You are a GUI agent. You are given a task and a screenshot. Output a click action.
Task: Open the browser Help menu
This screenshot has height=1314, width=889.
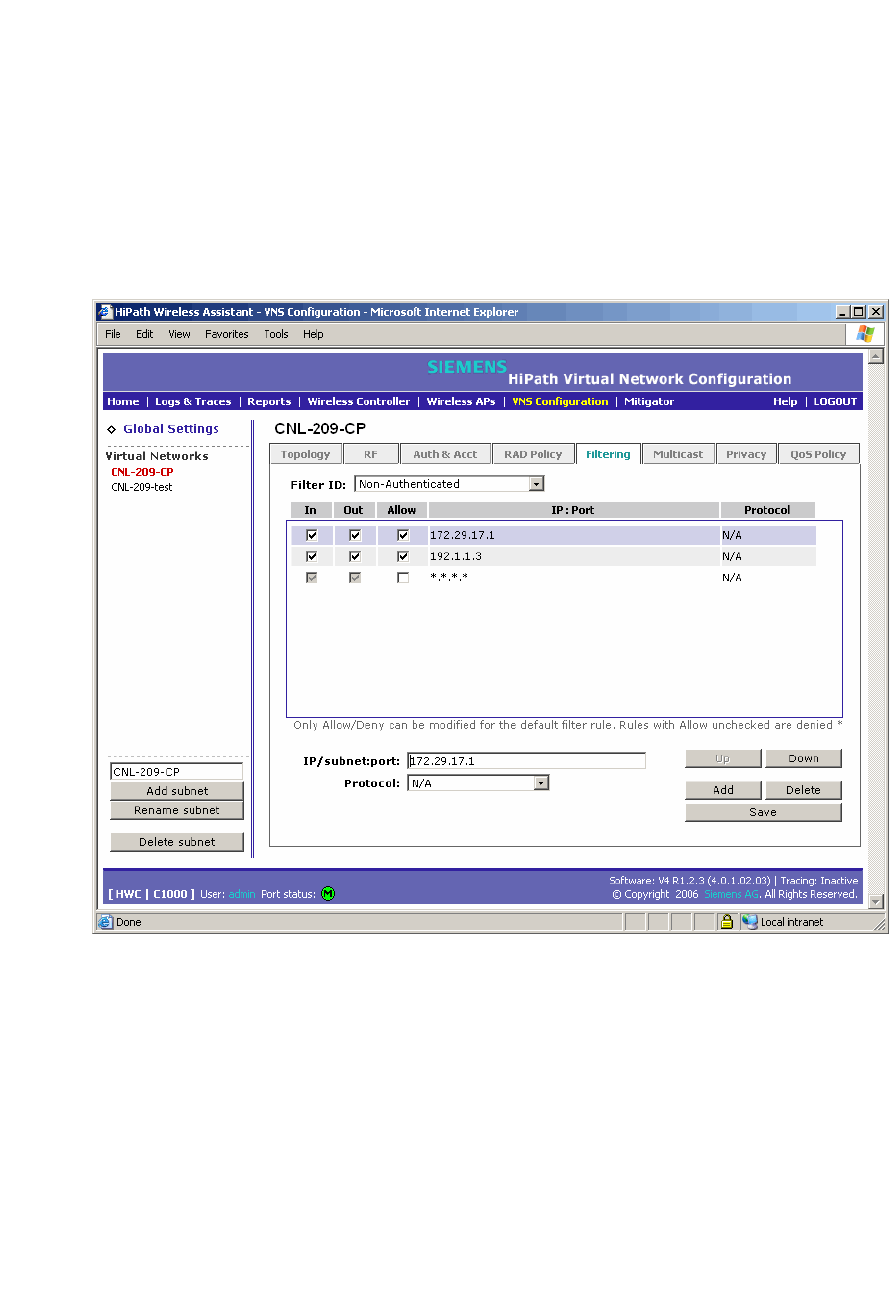313,334
